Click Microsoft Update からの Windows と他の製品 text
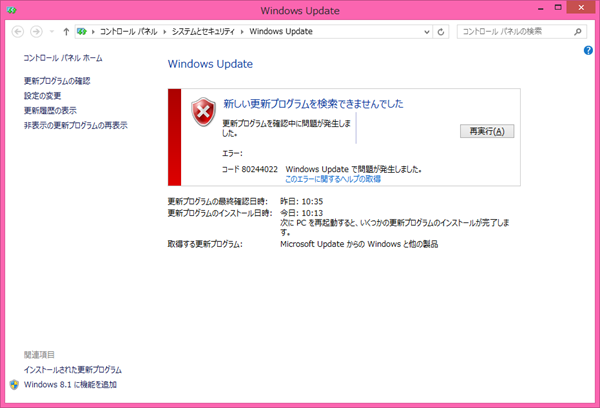 click(x=359, y=244)
